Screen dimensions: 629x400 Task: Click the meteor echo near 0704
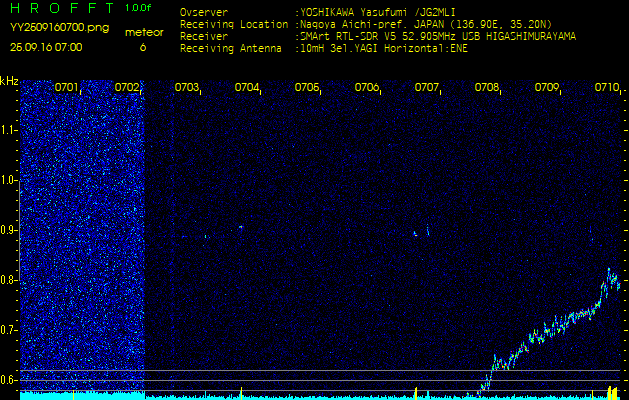click(x=241, y=227)
